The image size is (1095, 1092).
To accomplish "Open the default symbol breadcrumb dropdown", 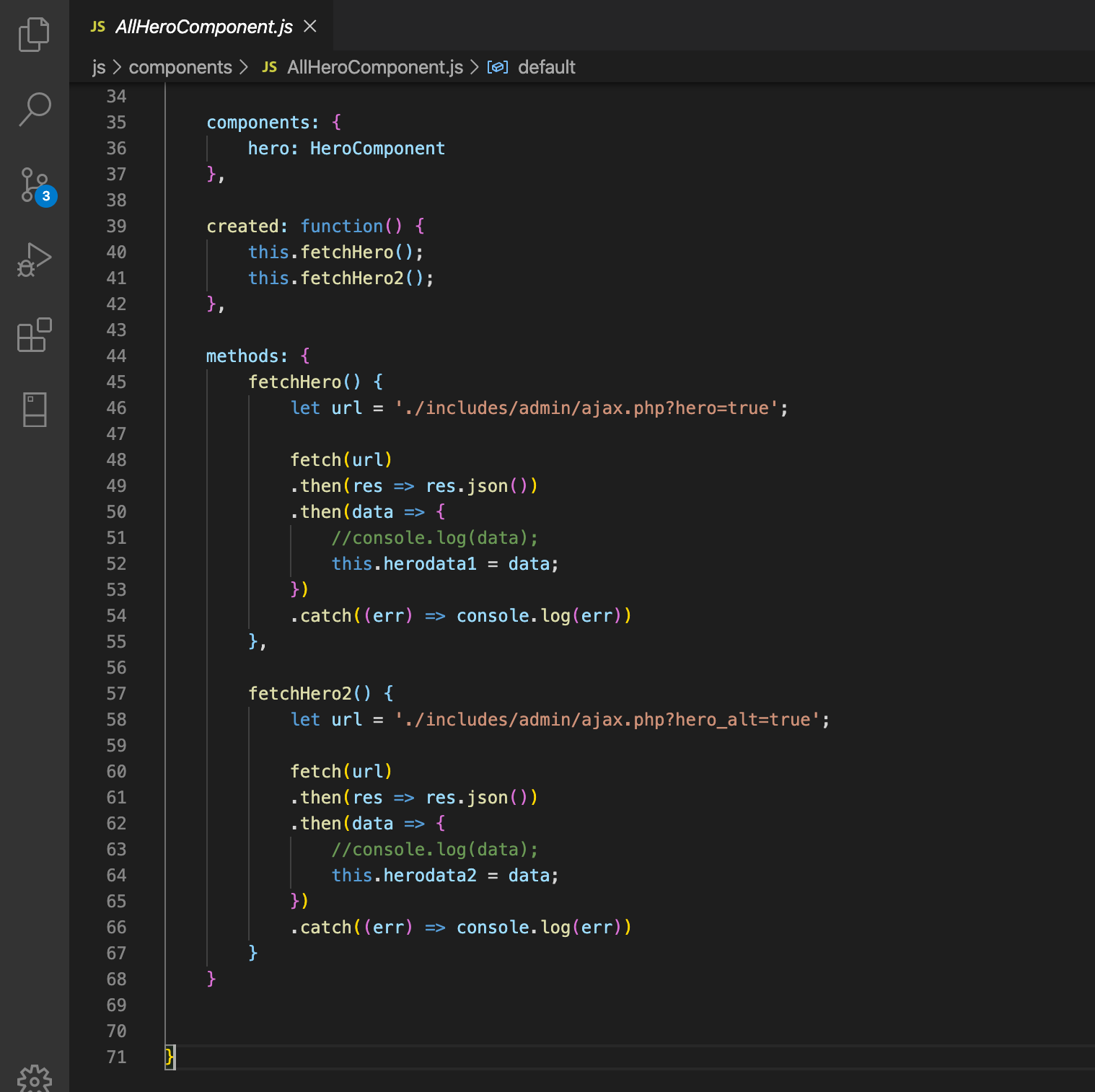I will pos(547,67).
